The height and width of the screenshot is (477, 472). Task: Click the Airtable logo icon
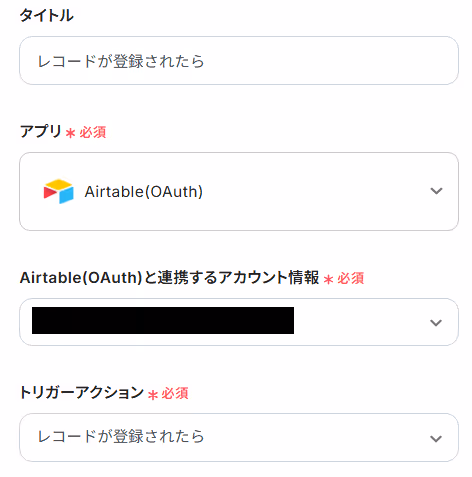(59, 191)
